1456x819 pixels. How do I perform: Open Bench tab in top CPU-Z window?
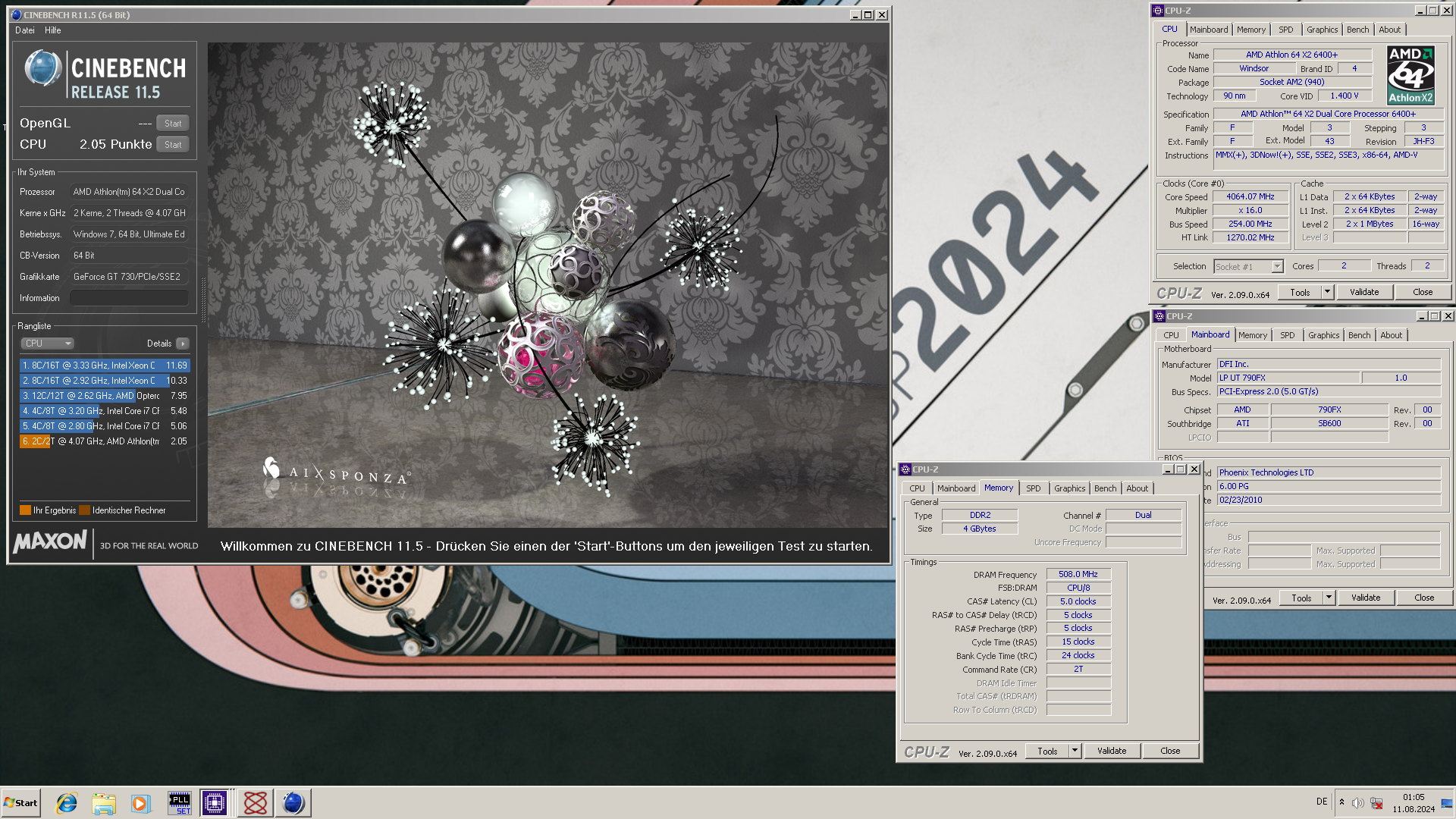coord(1357,30)
